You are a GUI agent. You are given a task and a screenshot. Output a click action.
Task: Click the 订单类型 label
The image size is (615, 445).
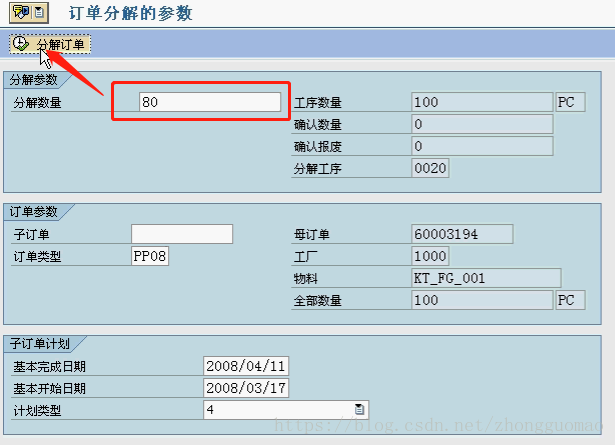click(x=37, y=257)
